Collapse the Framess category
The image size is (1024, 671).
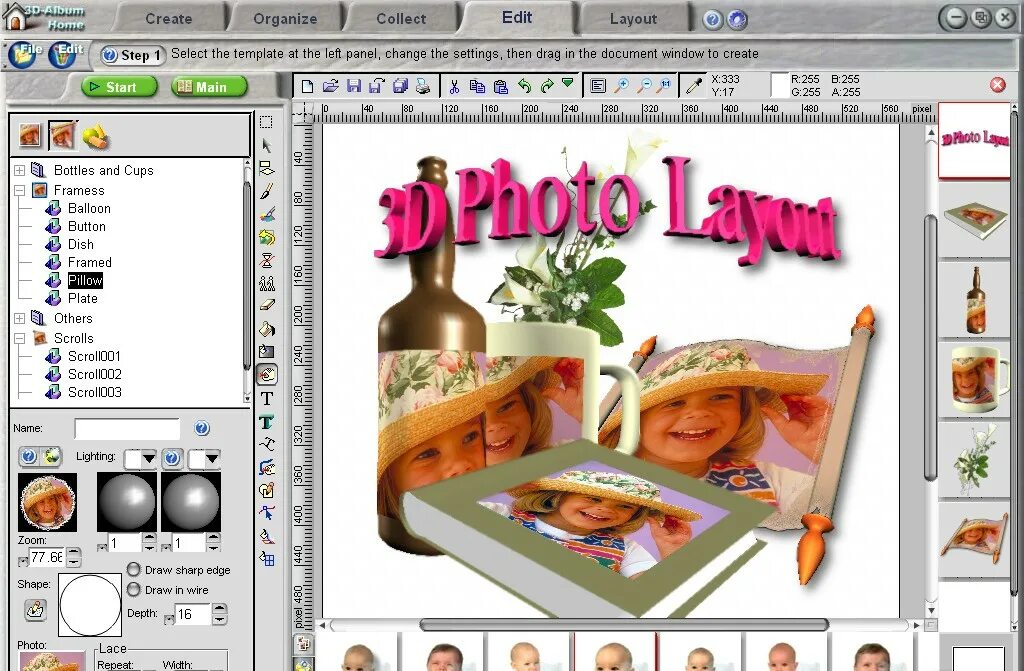point(20,190)
